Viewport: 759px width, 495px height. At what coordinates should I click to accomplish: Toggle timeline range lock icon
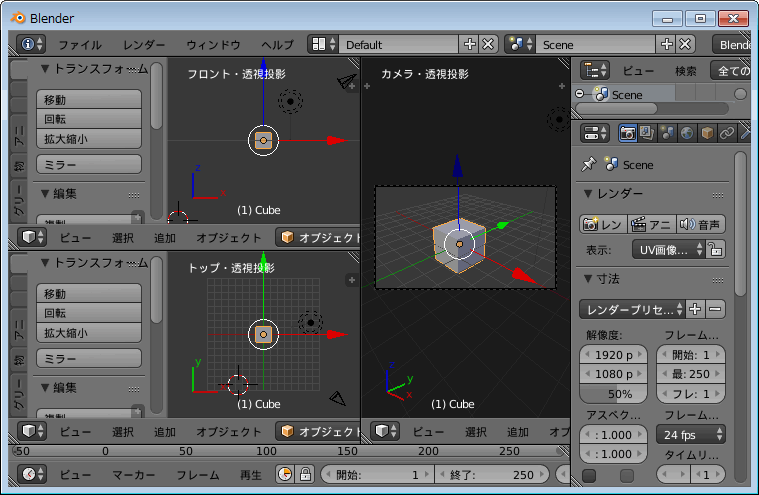(x=305, y=474)
